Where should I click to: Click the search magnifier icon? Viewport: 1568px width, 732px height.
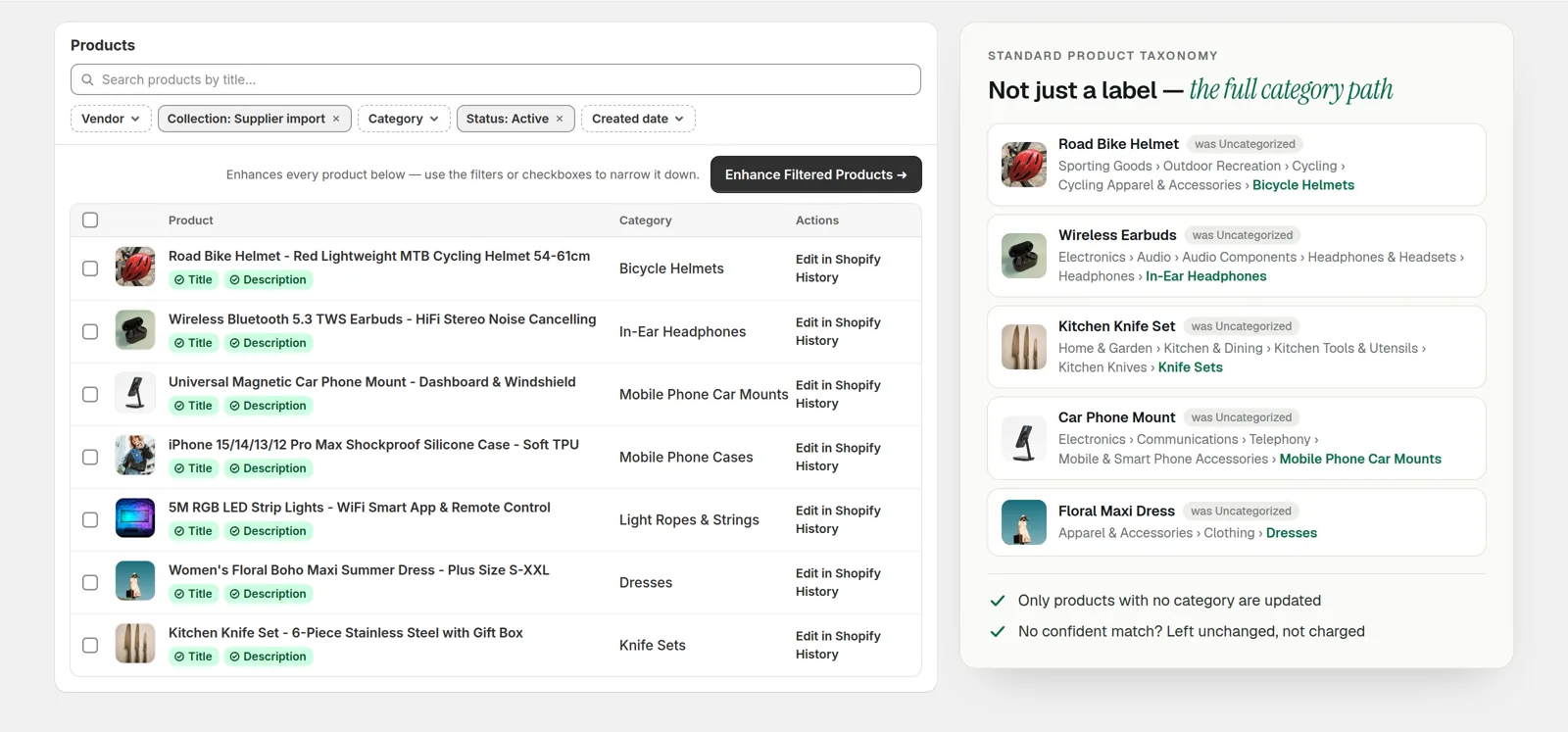pyautogui.click(x=87, y=79)
